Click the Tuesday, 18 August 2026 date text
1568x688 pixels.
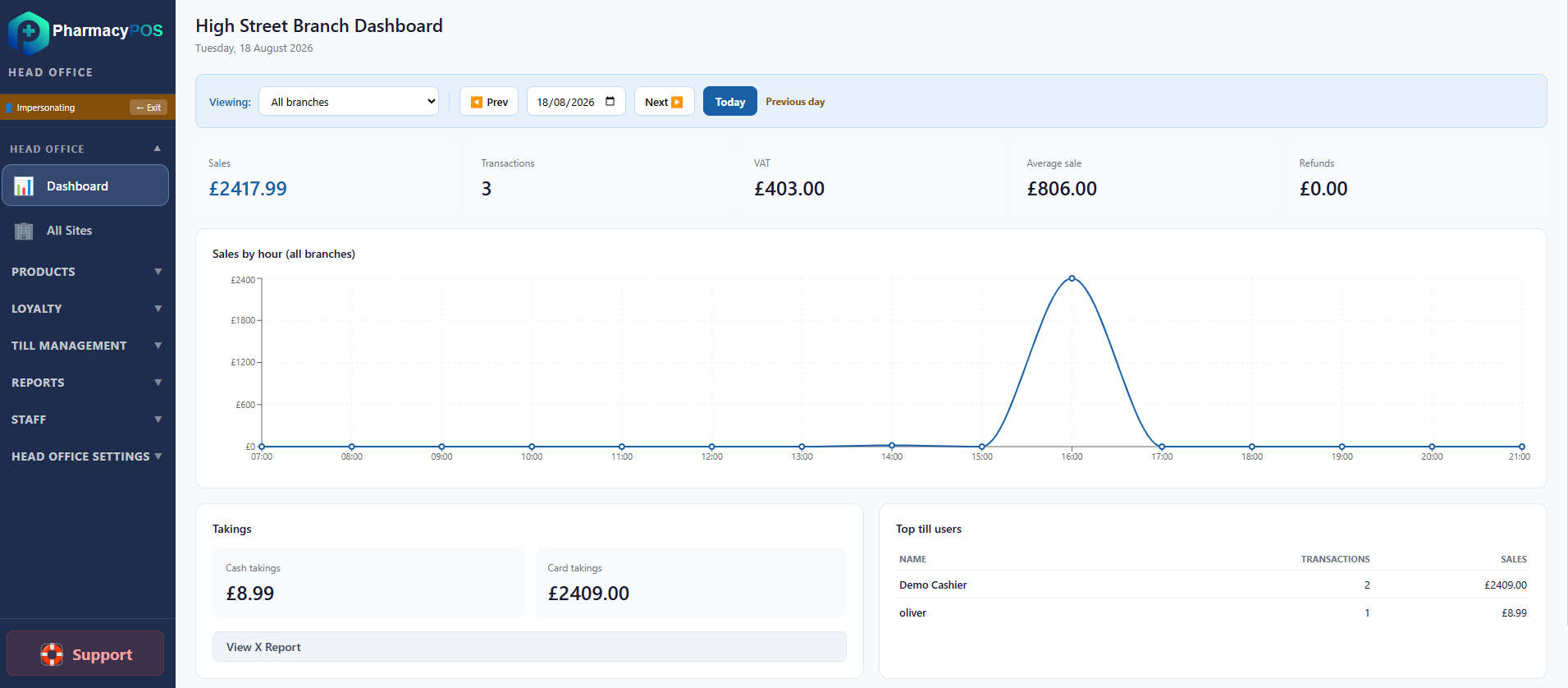point(254,48)
